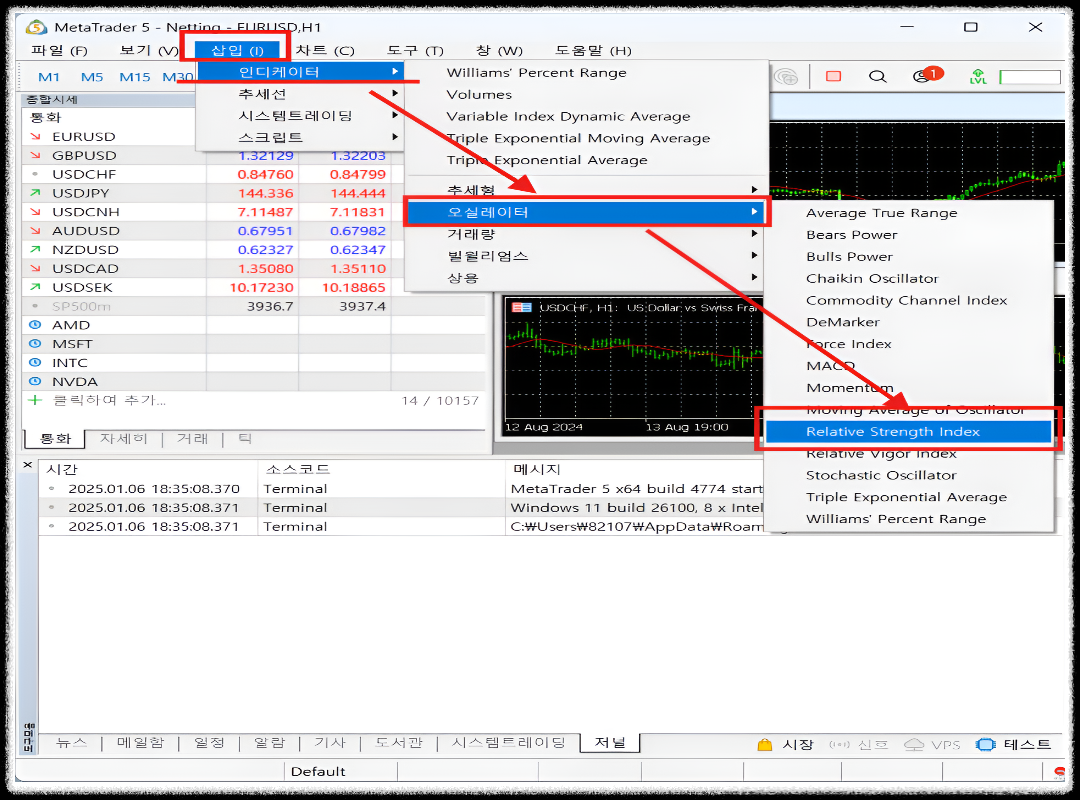Open the 신호 signals icon
The width and height of the screenshot is (1080, 800).
839,744
